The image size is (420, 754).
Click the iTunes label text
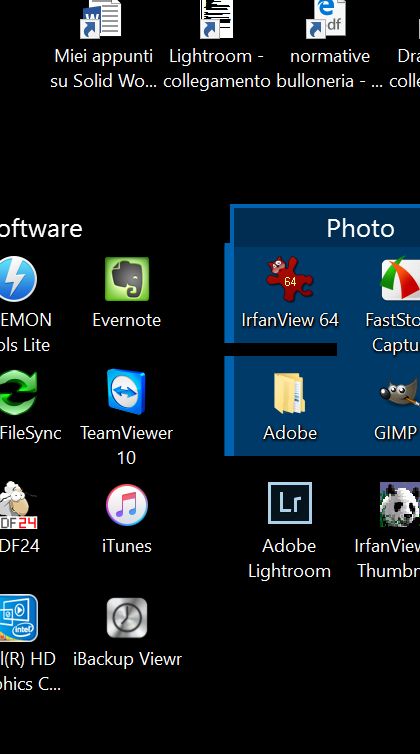[127, 546]
